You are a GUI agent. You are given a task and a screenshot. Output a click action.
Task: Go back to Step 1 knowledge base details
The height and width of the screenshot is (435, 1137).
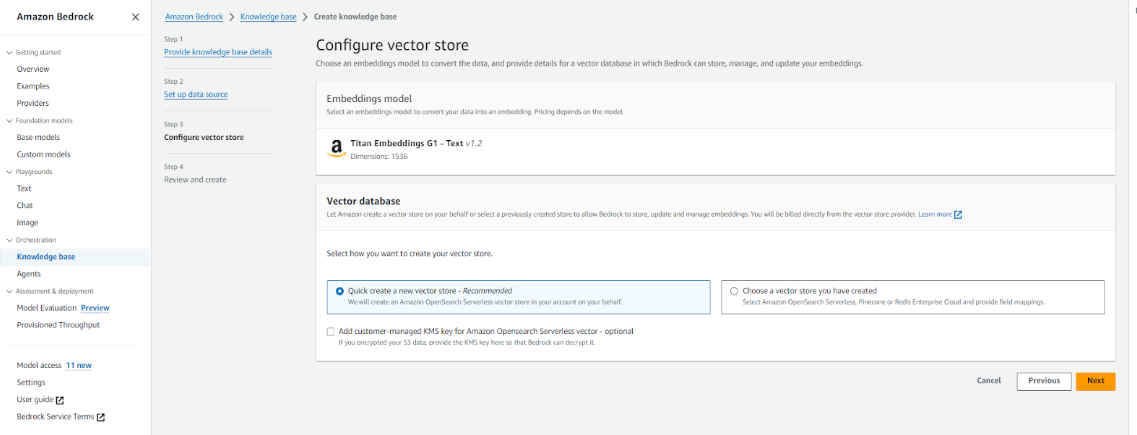217,52
